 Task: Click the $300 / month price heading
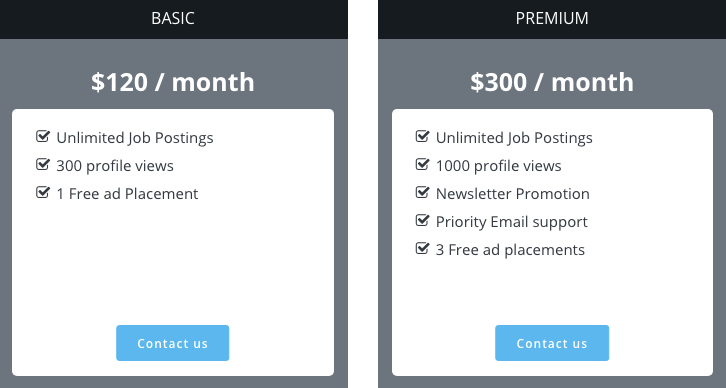(552, 82)
